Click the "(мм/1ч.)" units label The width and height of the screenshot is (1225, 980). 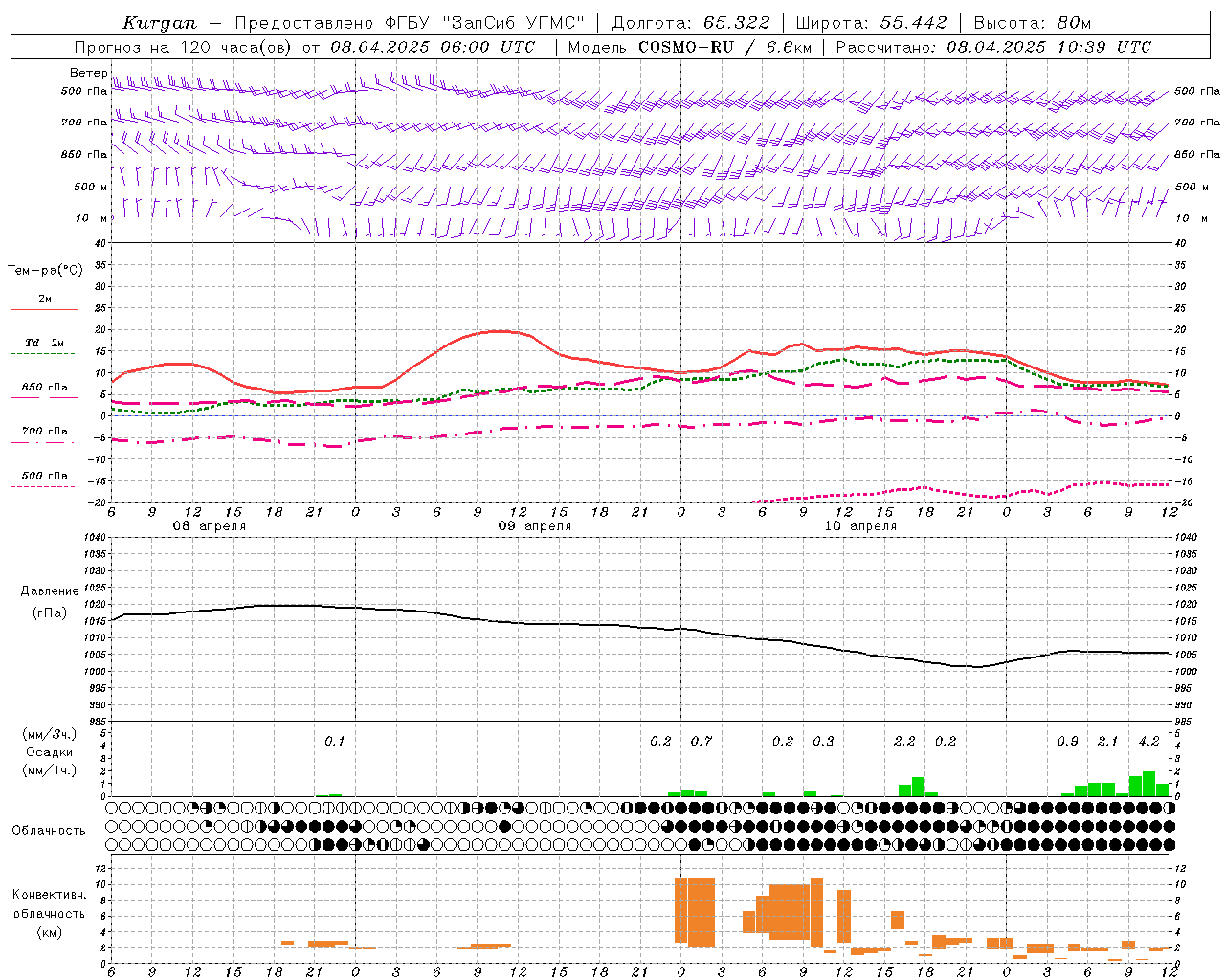point(49,770)
